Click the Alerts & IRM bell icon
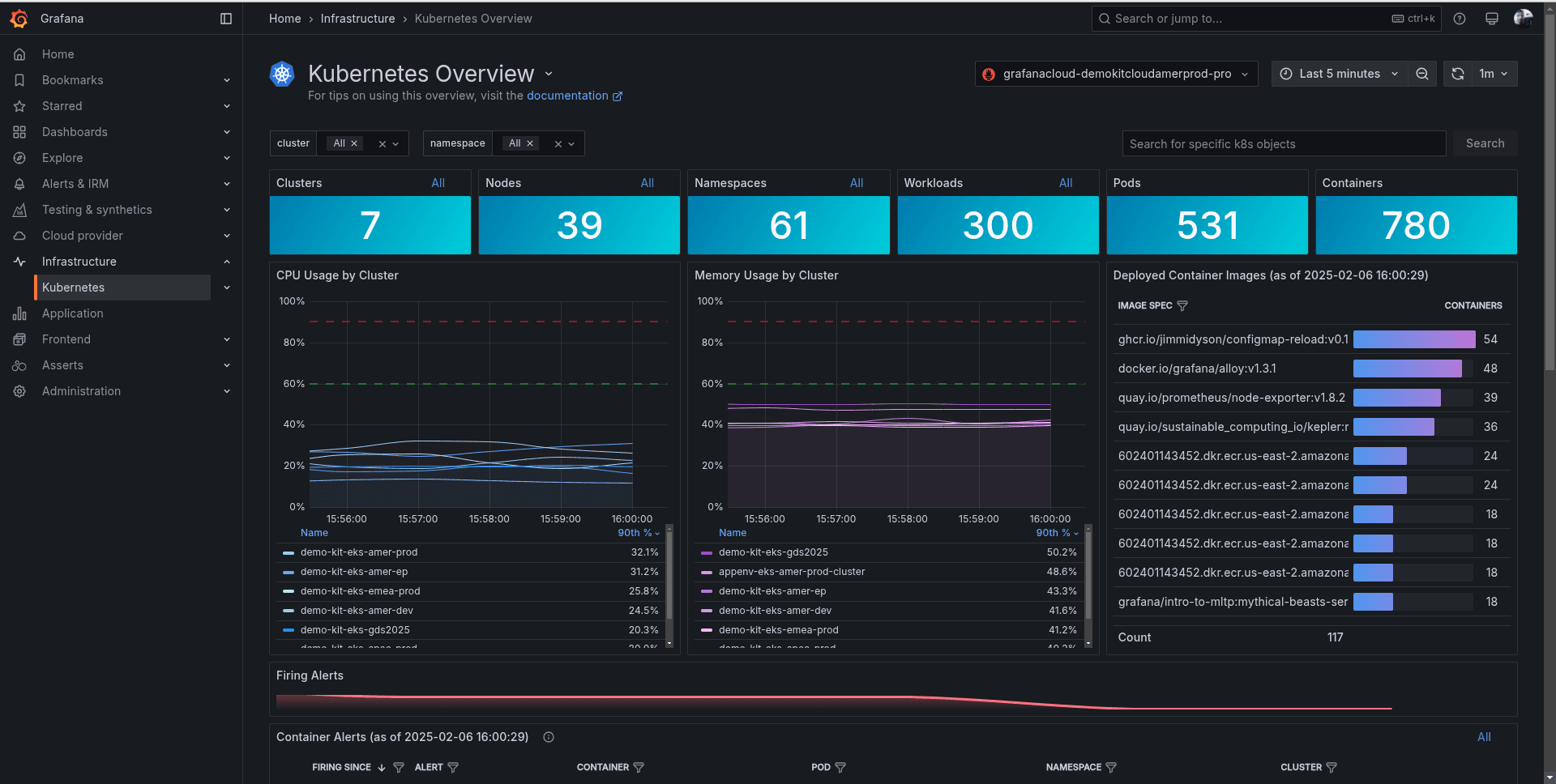This screenshot has height=784, width=1556. coord(19,184)
